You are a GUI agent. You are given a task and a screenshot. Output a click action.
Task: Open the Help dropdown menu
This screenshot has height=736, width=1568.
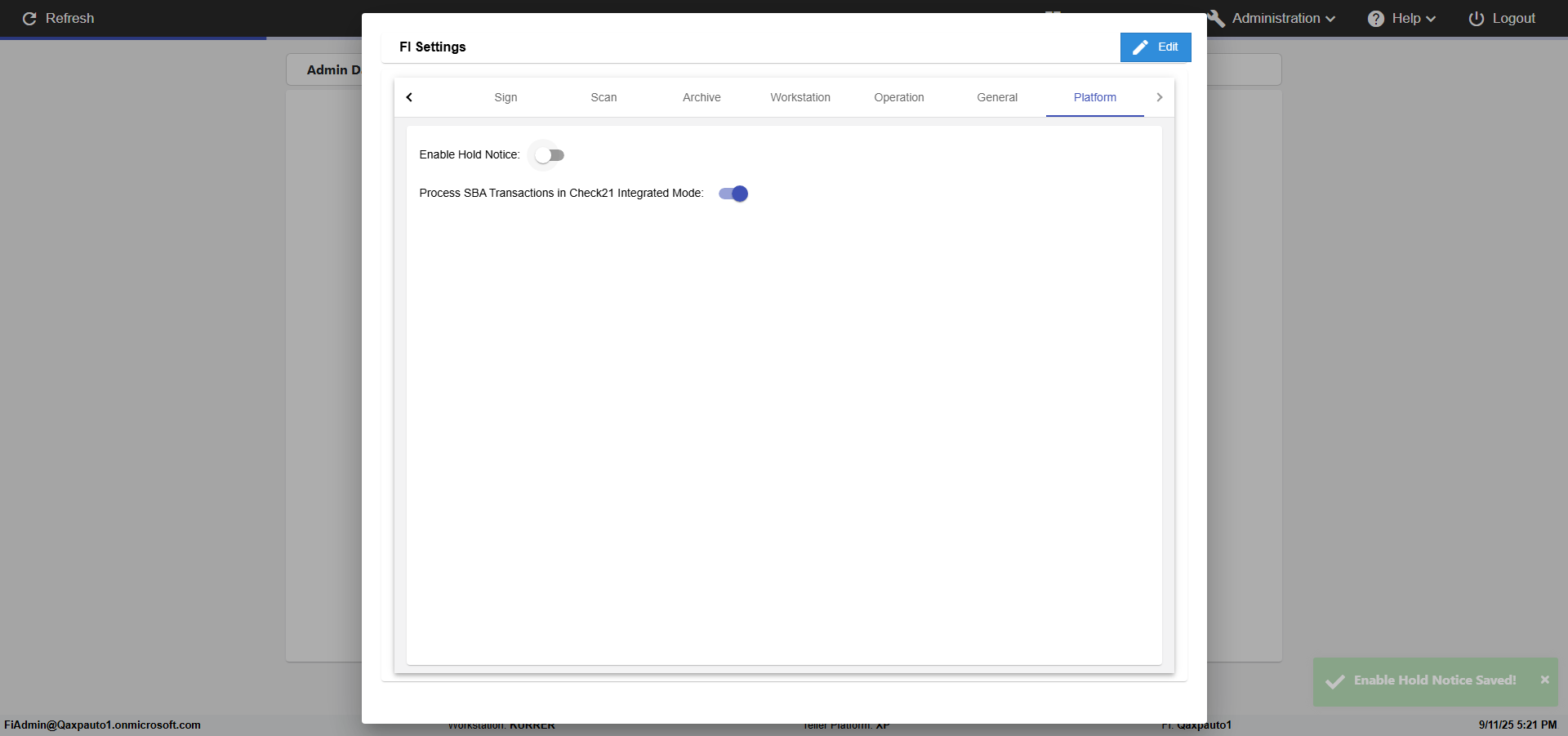pyautogui.click(x=1414, y=18)
